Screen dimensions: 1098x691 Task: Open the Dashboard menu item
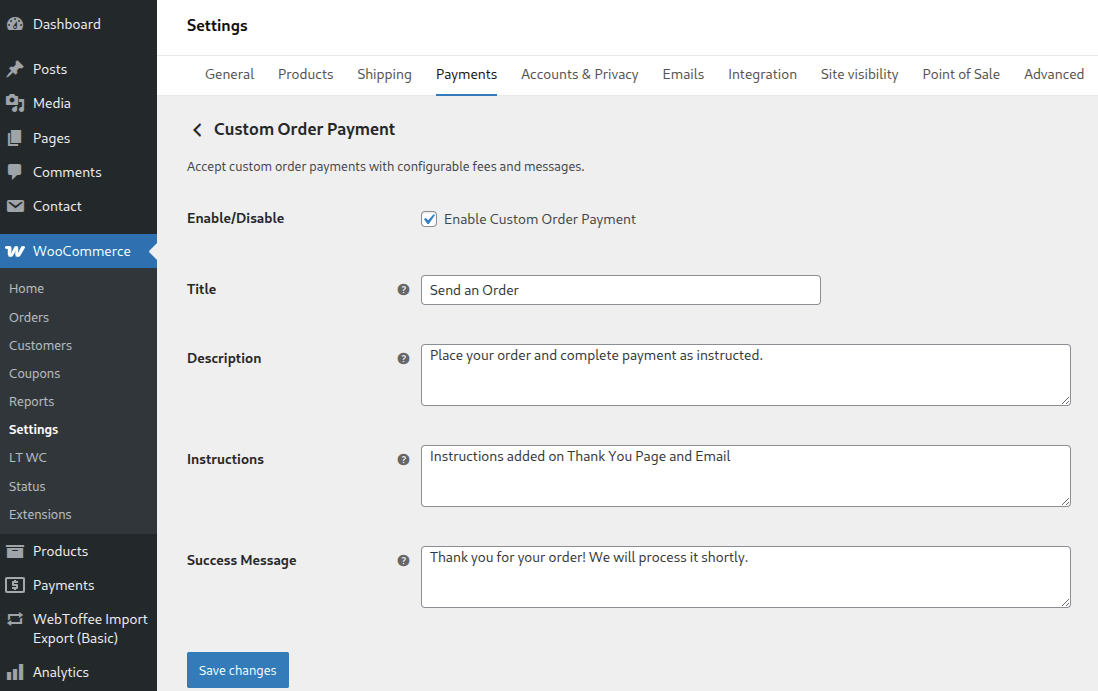tap(67, 25)
